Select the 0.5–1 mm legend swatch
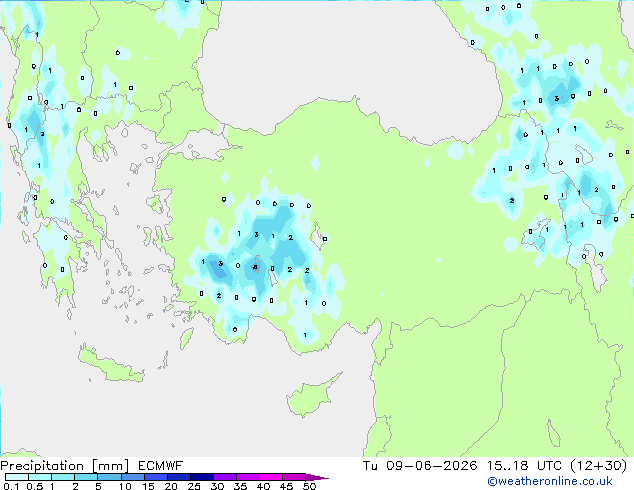Screen dimensions: 634x490 tap(40, 477)
